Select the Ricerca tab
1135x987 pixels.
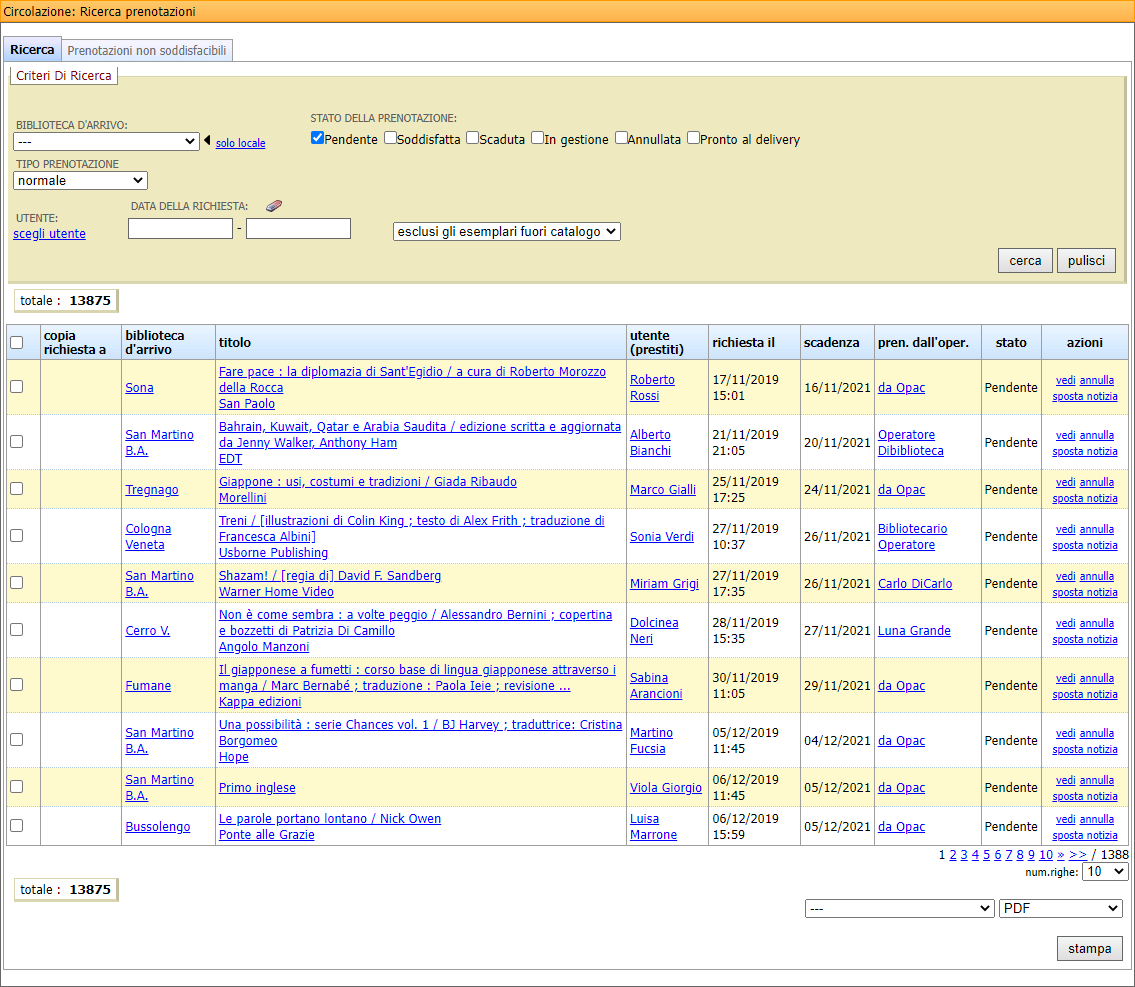32,50
